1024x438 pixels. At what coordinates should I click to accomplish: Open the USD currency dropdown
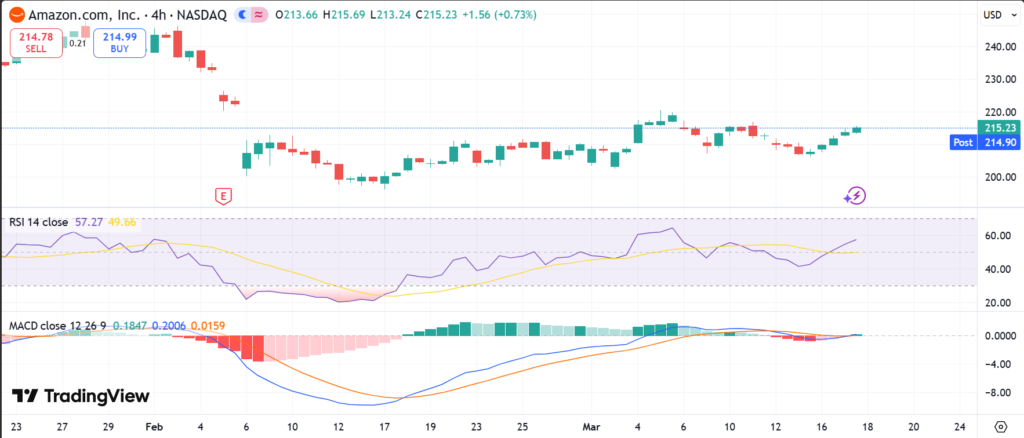[x=993, y=15]
